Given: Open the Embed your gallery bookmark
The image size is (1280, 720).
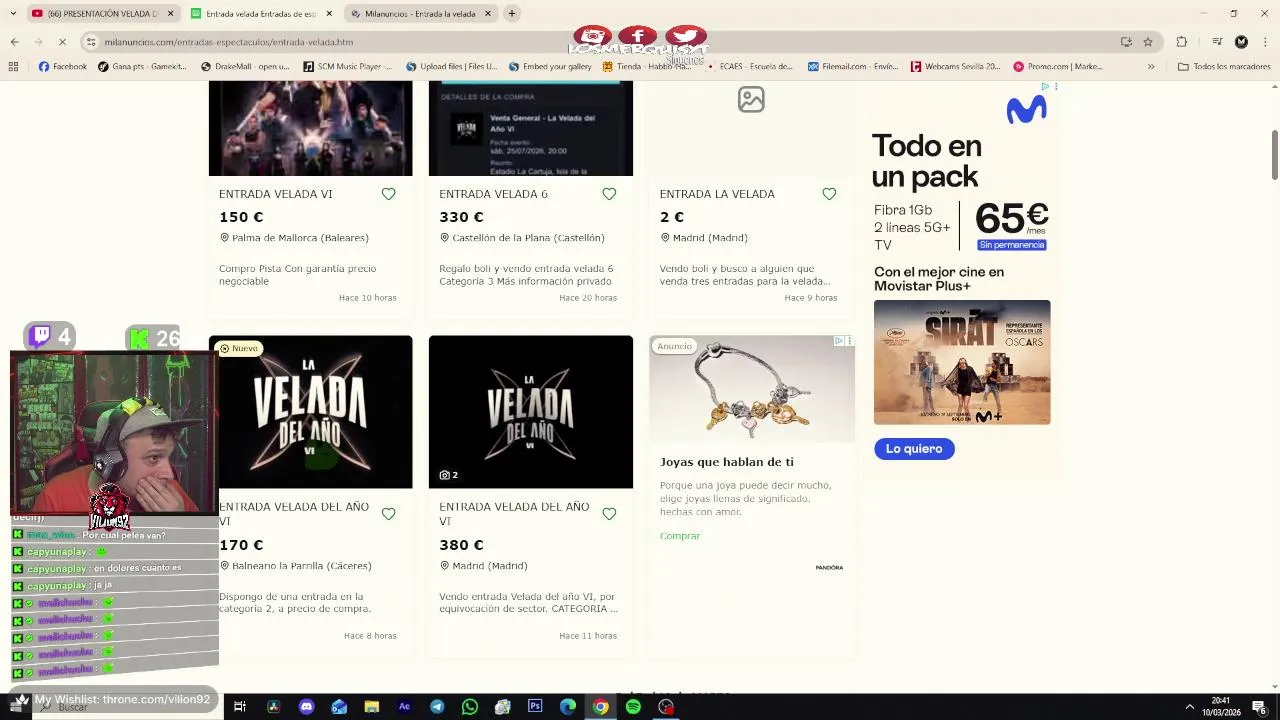Looking at the screenshot, I should click(550, 67).
